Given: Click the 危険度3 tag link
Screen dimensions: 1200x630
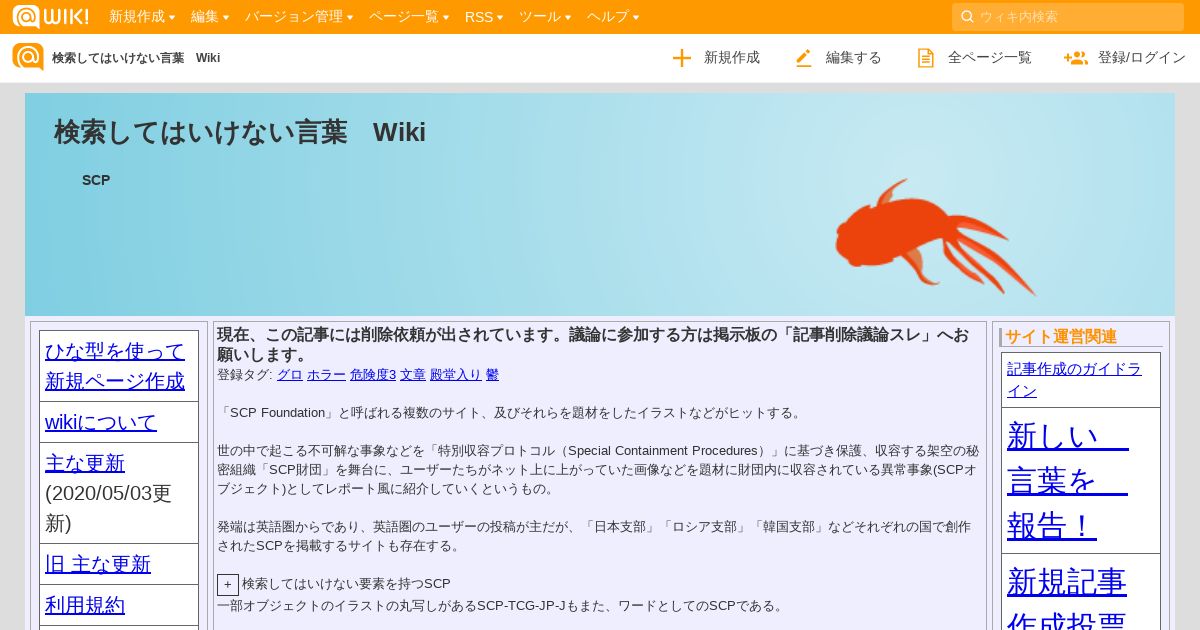Looking at the screenshot, I should (373, 375).
